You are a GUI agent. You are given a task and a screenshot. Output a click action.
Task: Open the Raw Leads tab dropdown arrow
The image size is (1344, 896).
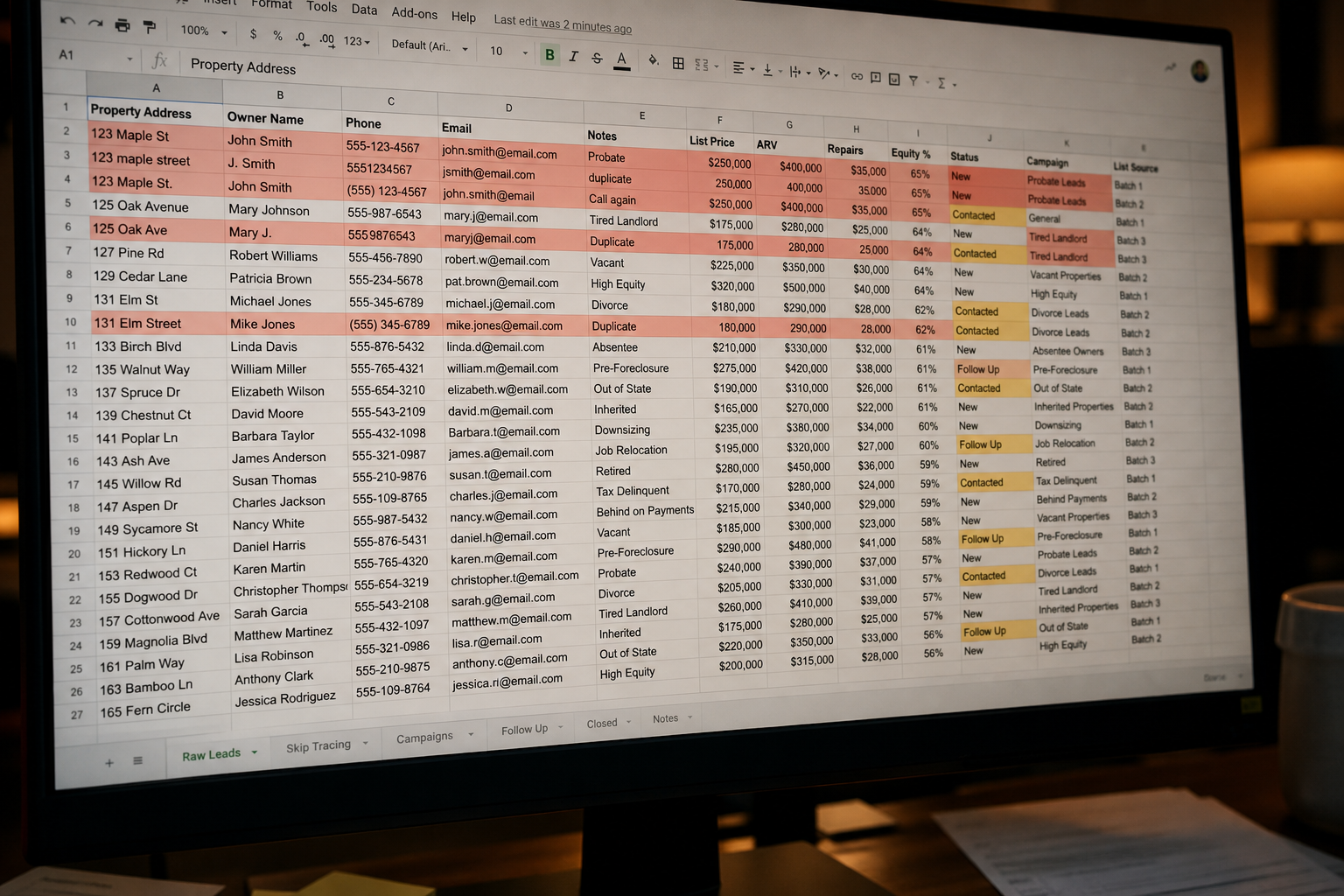coord(255,752)
